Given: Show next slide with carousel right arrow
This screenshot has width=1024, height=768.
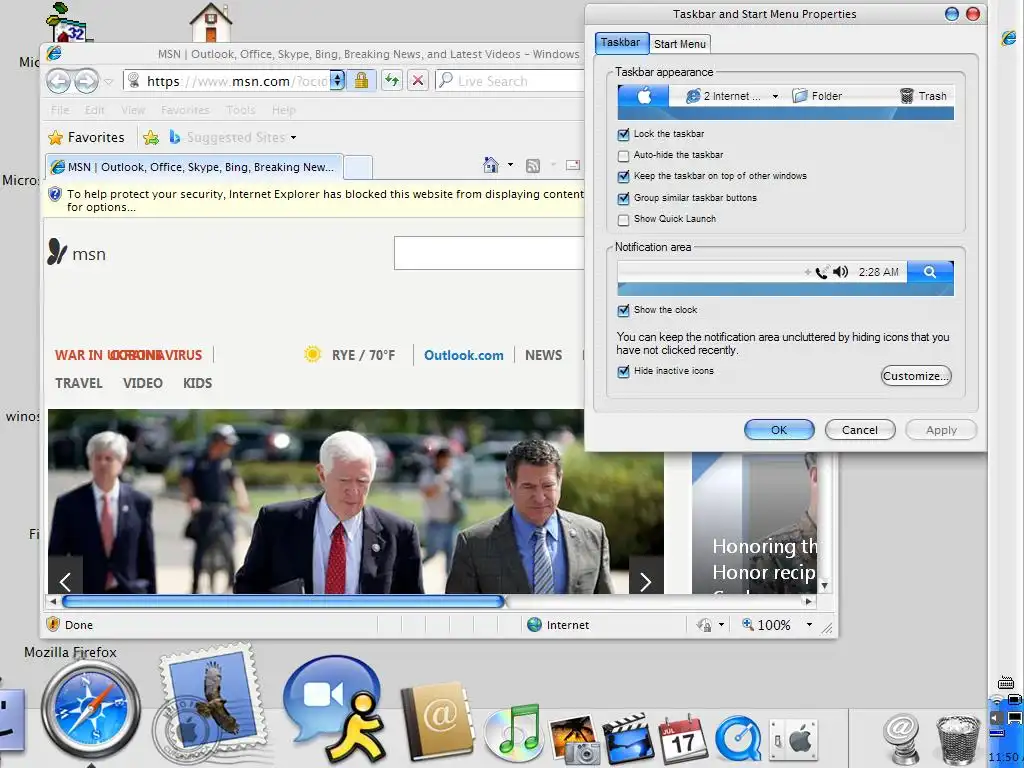Looking at the screenshot, I should pos(645,581).
